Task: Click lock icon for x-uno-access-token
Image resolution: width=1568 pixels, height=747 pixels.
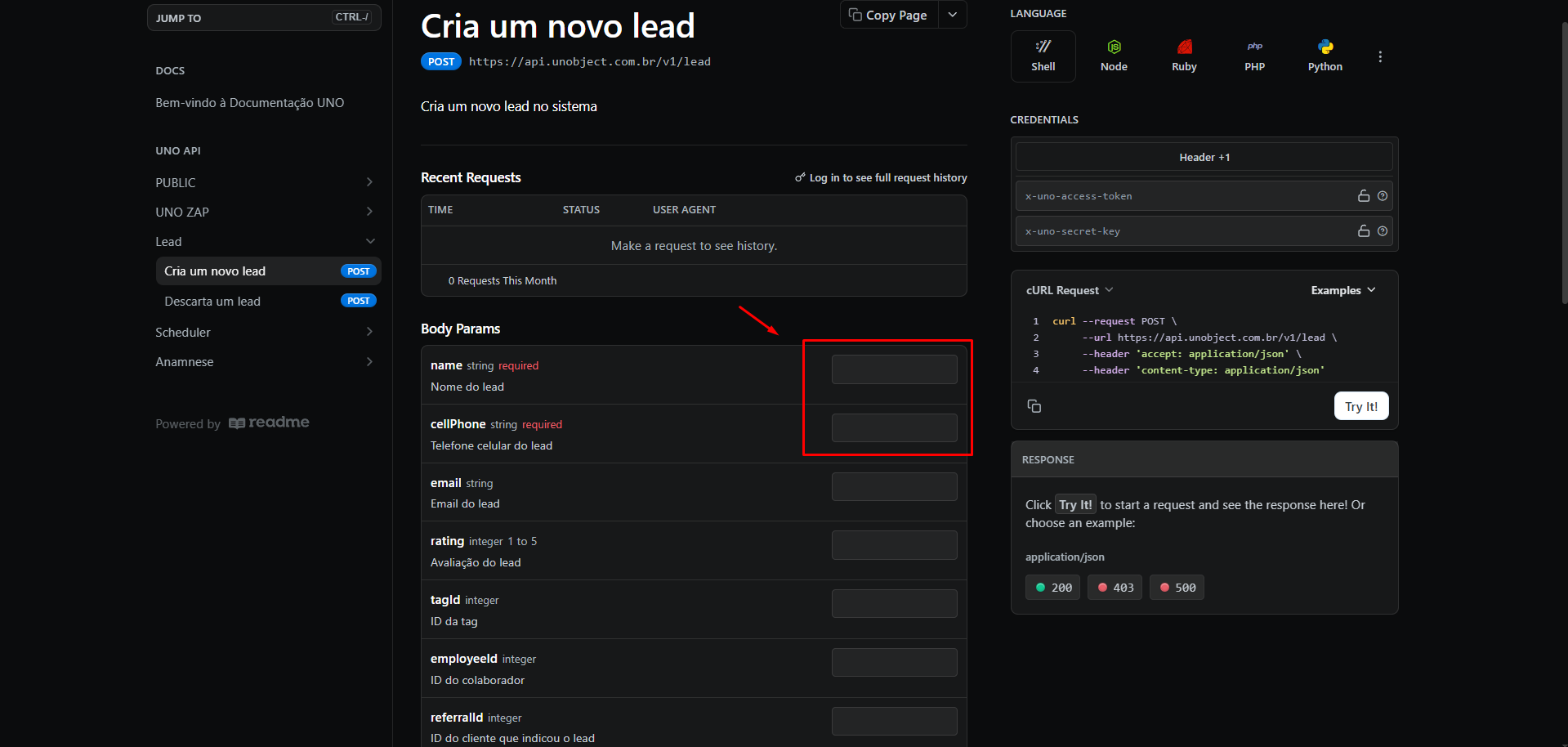Action: tap(1363, 196)
